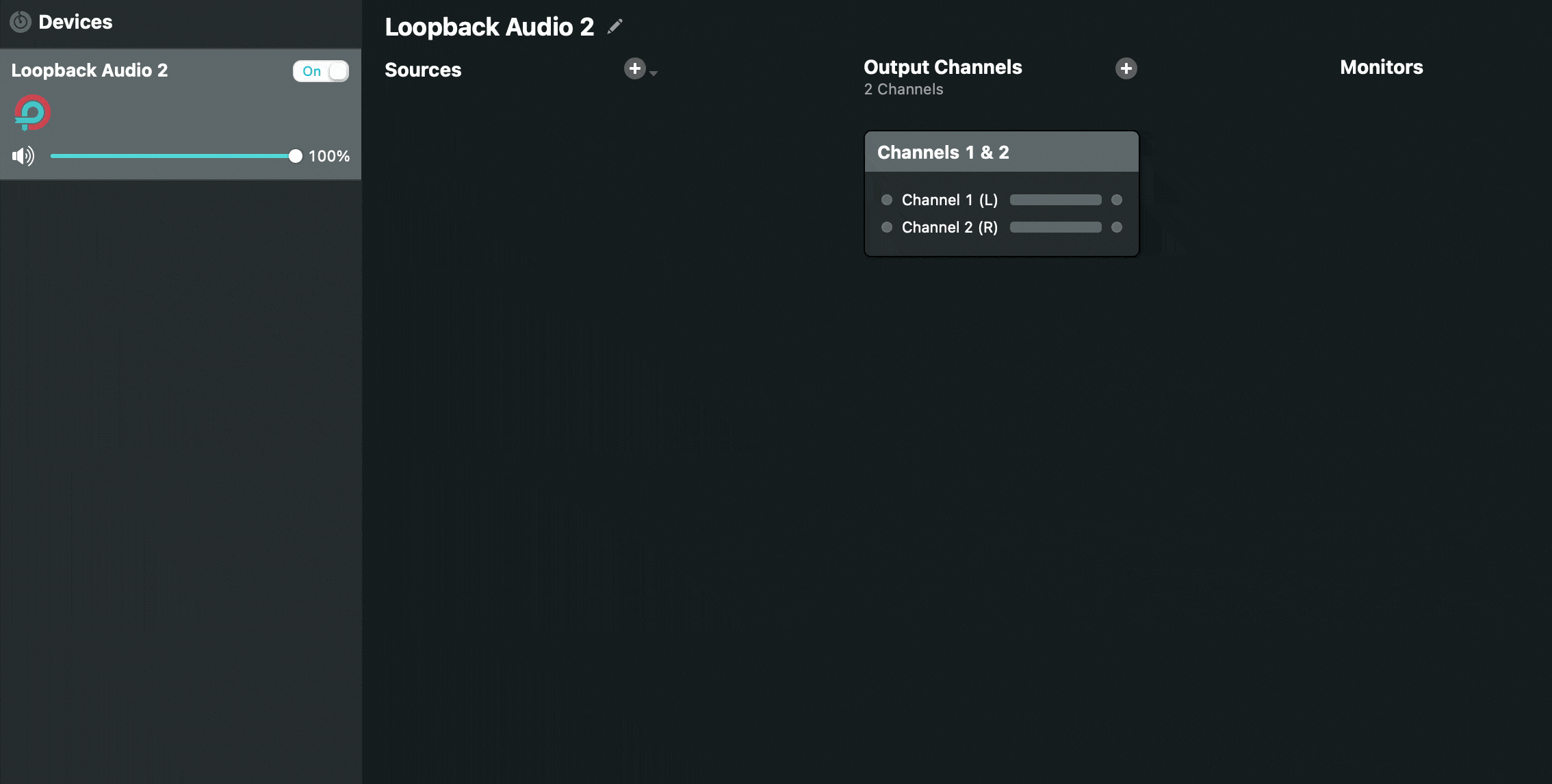Click the add Sources button
1552x784 pixels.
click(x=635, y=68)
